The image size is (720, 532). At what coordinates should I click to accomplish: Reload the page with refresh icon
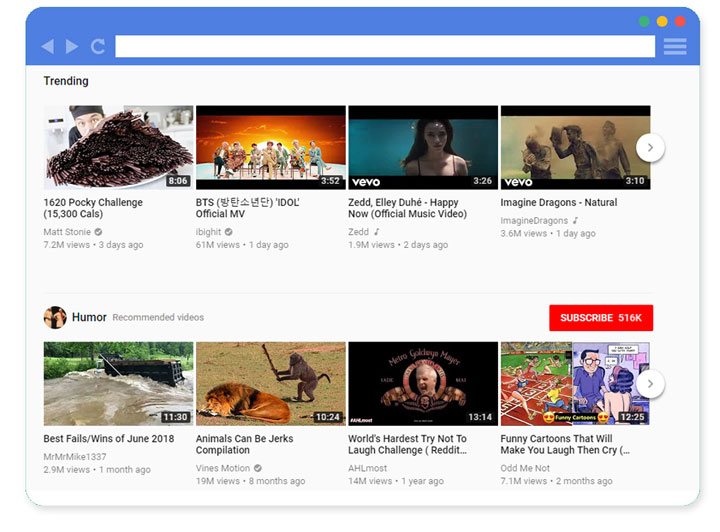[98, 46]
